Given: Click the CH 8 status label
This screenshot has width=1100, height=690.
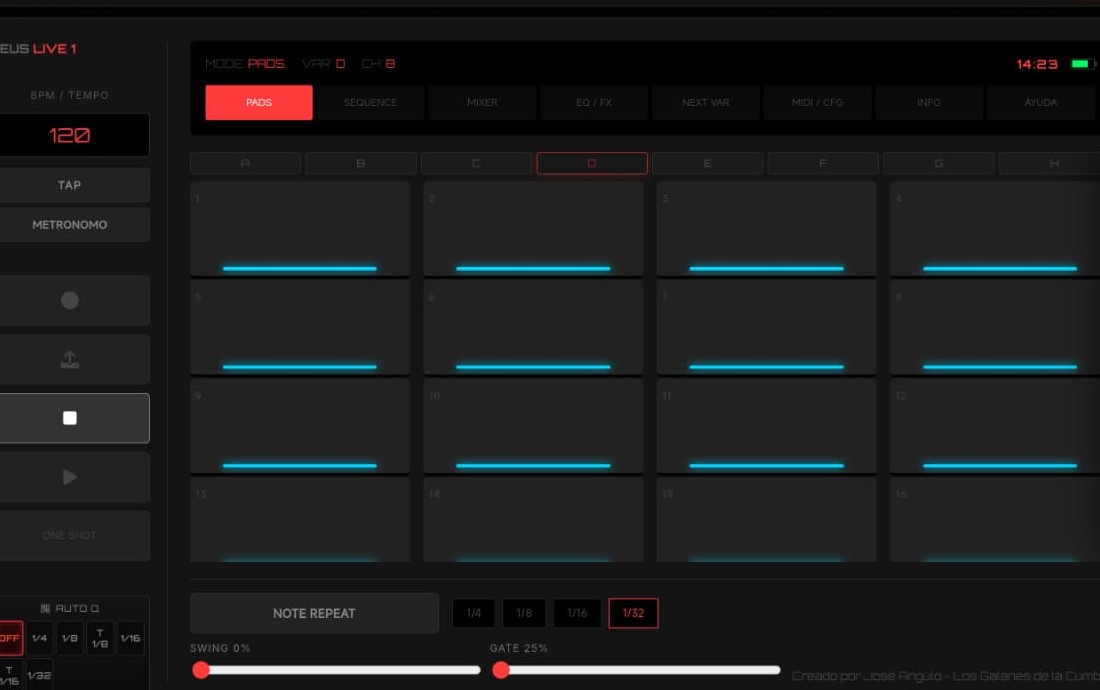Looking at the screenshot, I should [x=378, y=64].
